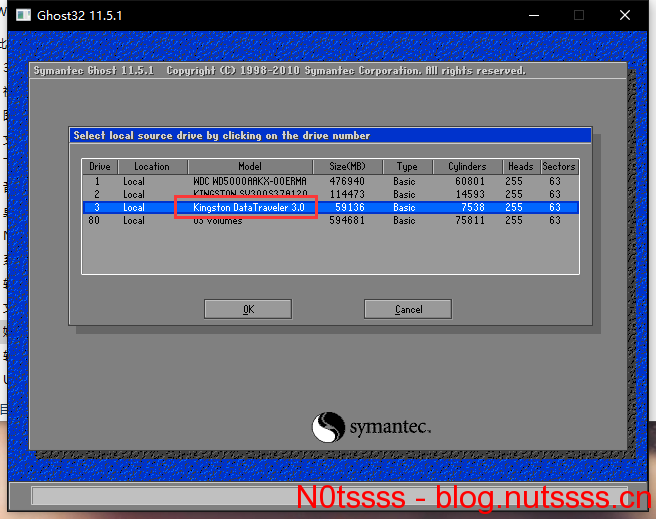Click the Kingston DataTraveler 3.0 model cell

pos(249,207)
